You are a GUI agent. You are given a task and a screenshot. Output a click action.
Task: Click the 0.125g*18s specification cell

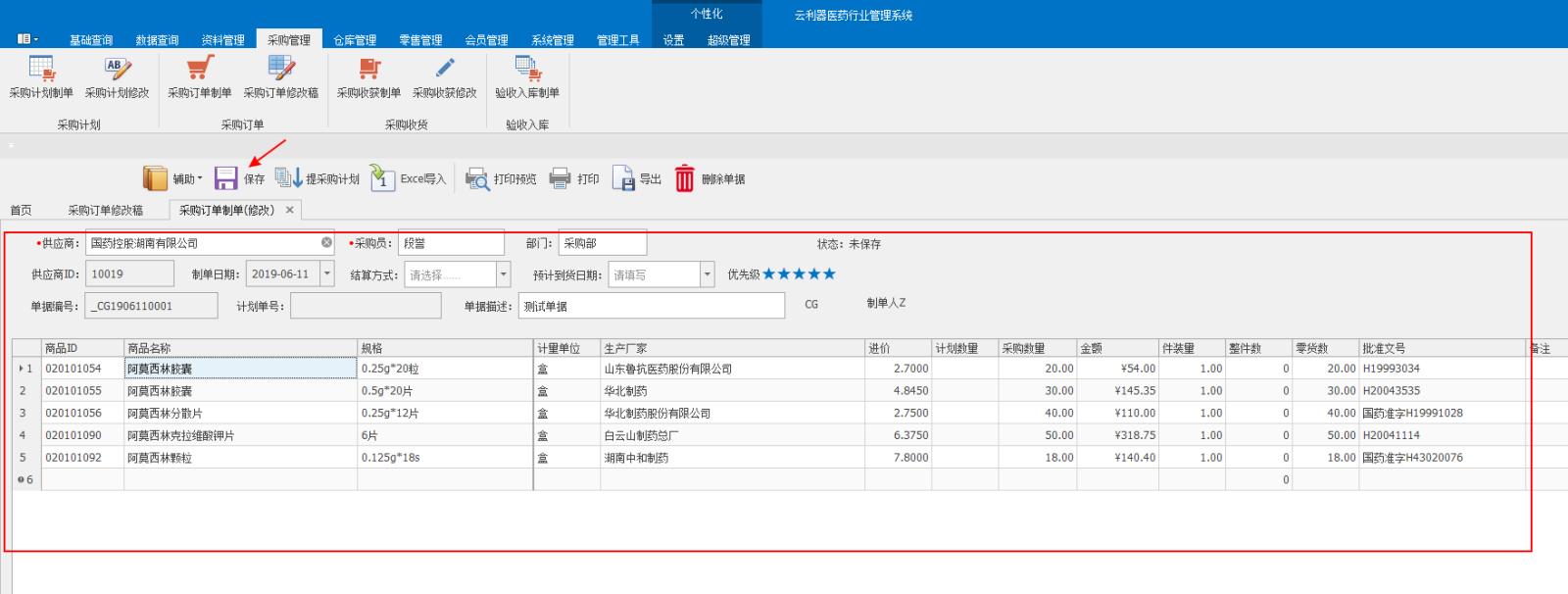pyautogui.click(x=445, y=458)
